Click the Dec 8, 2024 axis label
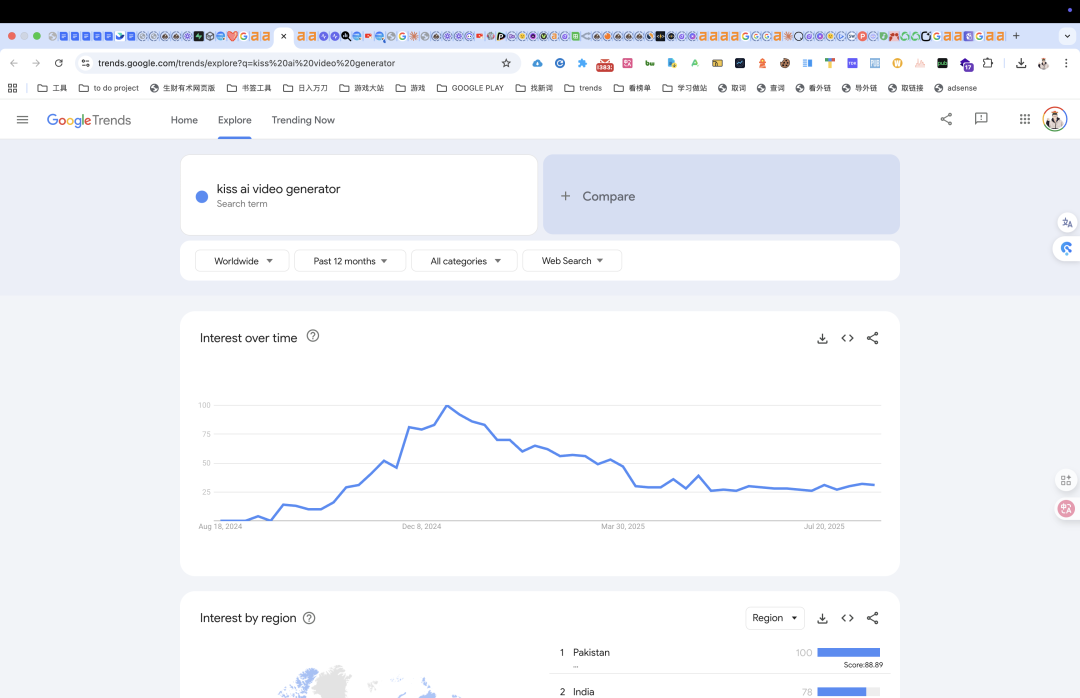1080x698 pixels. (x=422, y=526)
